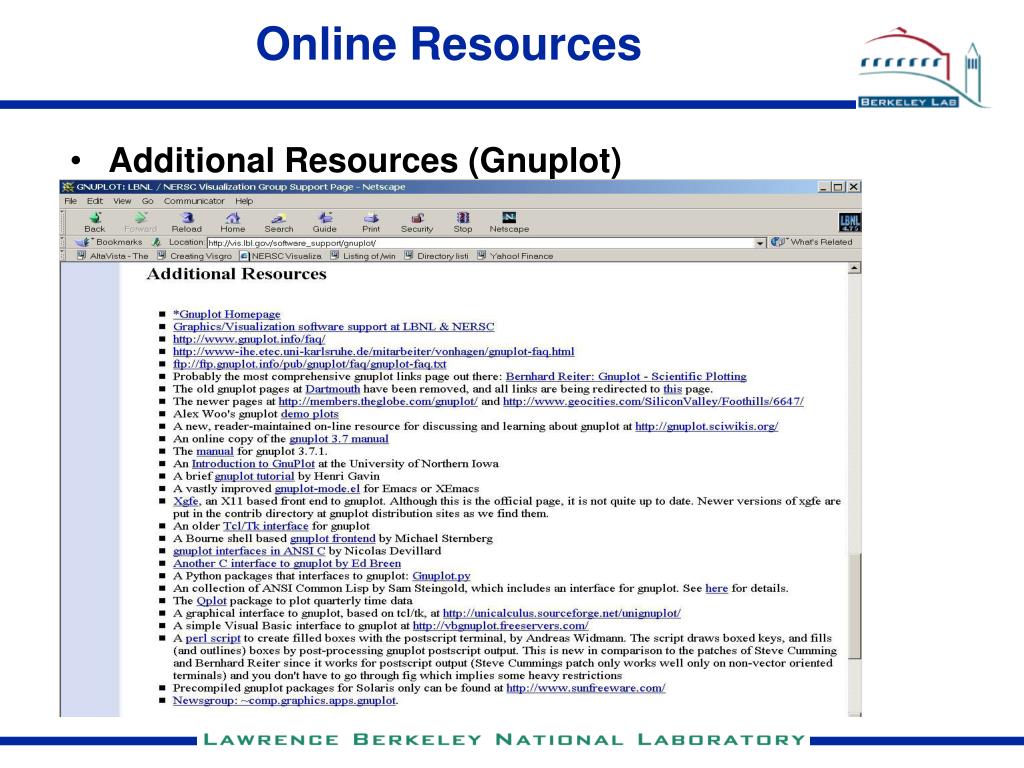Viewport: 1024px width, 768px height.
Task: Open the gnuplot 3.7 manual link
Action: click(339, 439)
